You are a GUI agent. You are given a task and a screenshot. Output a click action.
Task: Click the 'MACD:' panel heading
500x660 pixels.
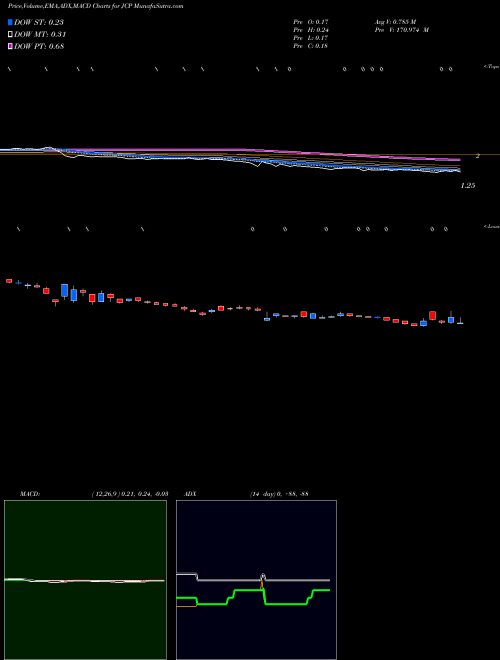click(30, 494)
